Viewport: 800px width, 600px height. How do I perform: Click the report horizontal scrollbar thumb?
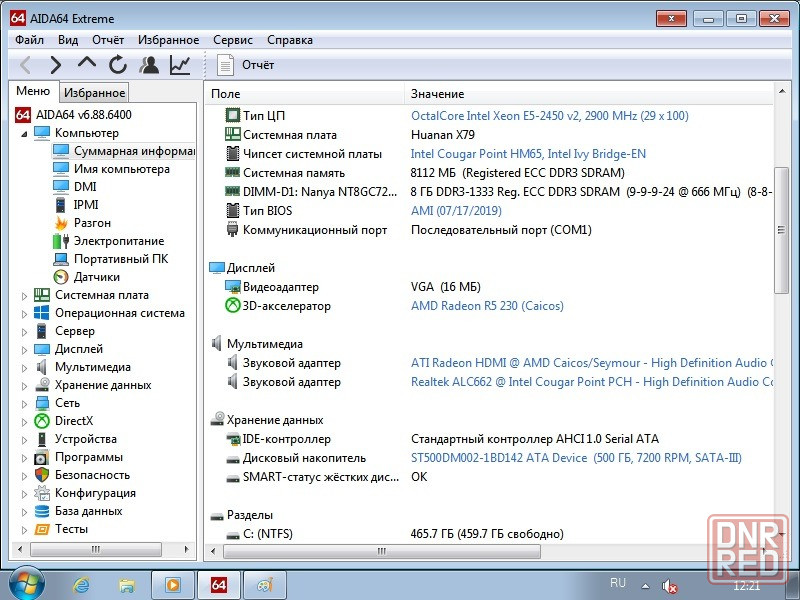click(x=382, y=551)
